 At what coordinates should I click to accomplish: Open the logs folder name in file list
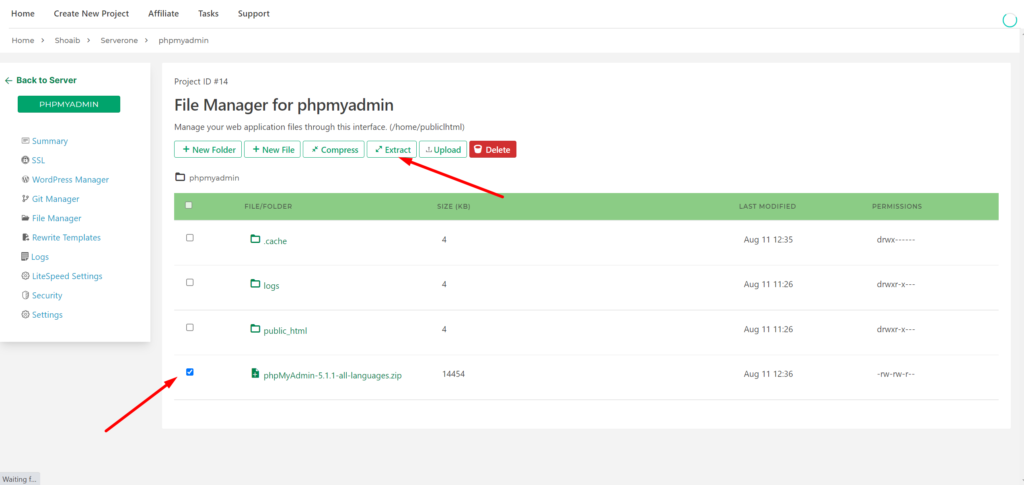tap(272, 286)
